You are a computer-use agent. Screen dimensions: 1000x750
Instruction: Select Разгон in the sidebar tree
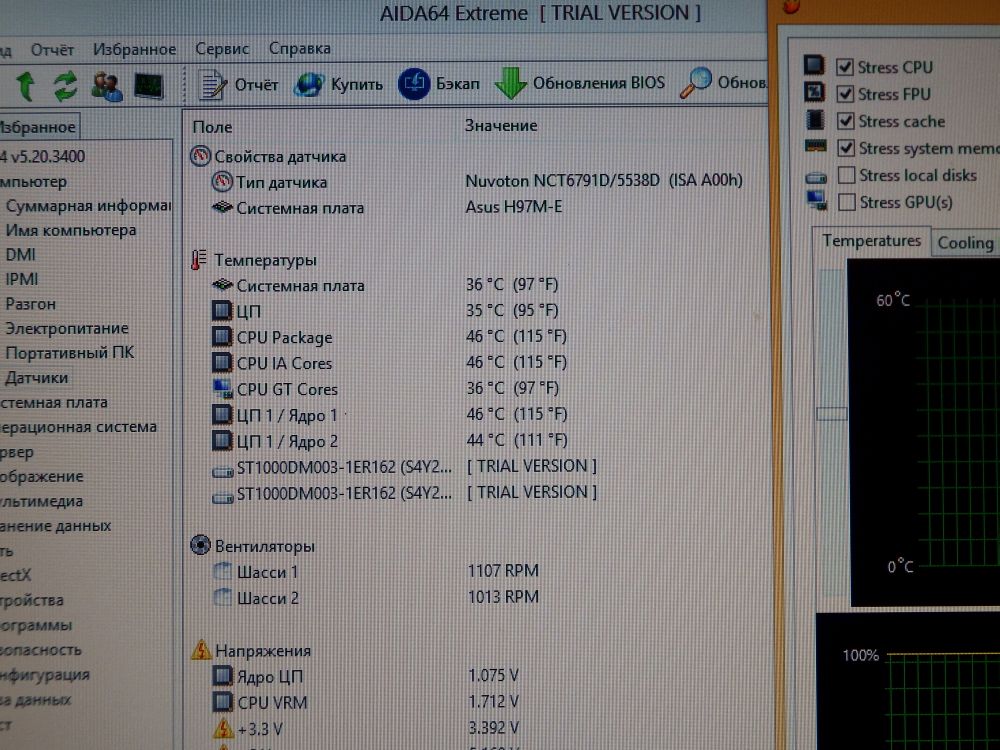[31, 304]
